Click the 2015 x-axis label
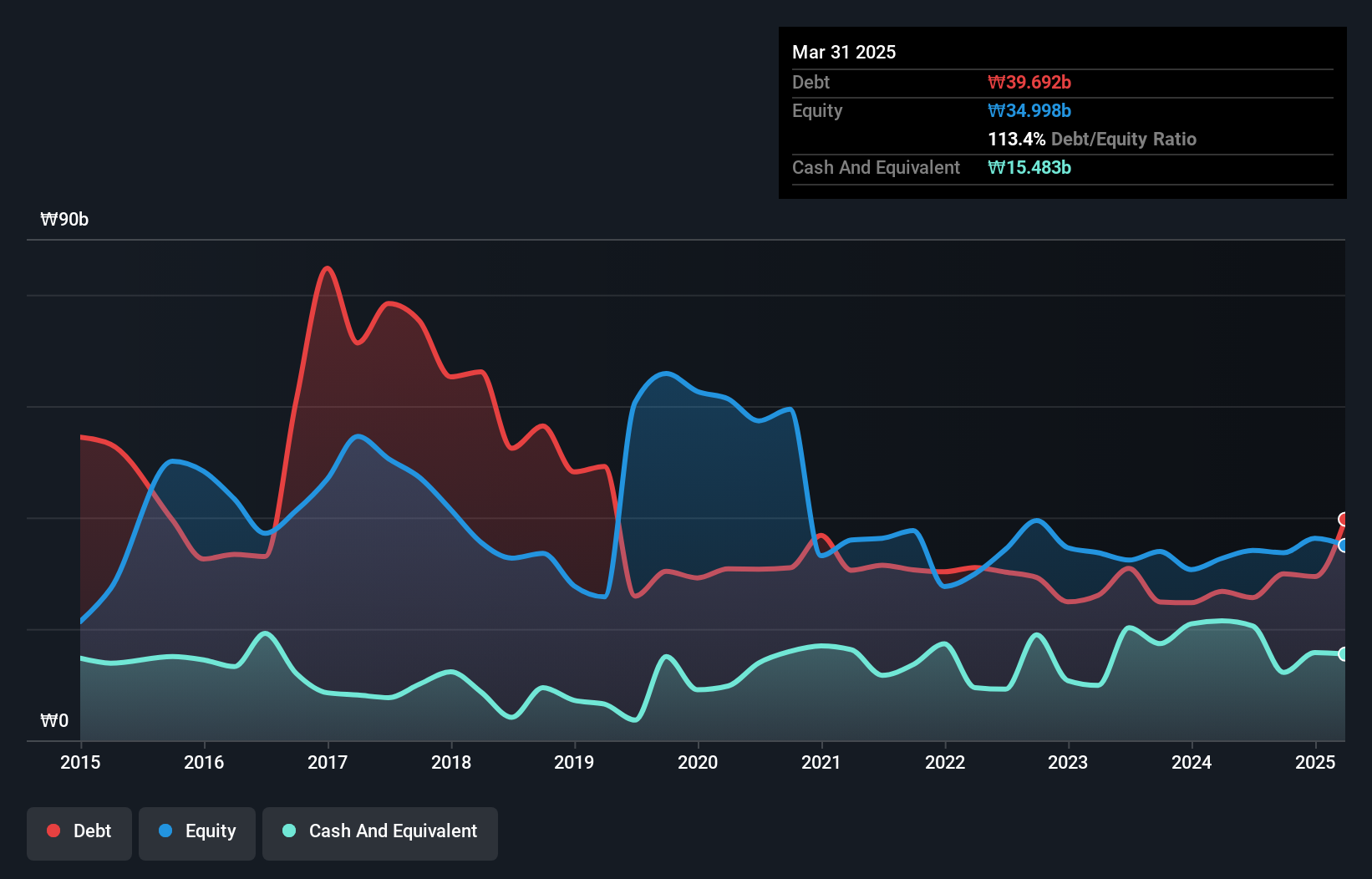 80,762
